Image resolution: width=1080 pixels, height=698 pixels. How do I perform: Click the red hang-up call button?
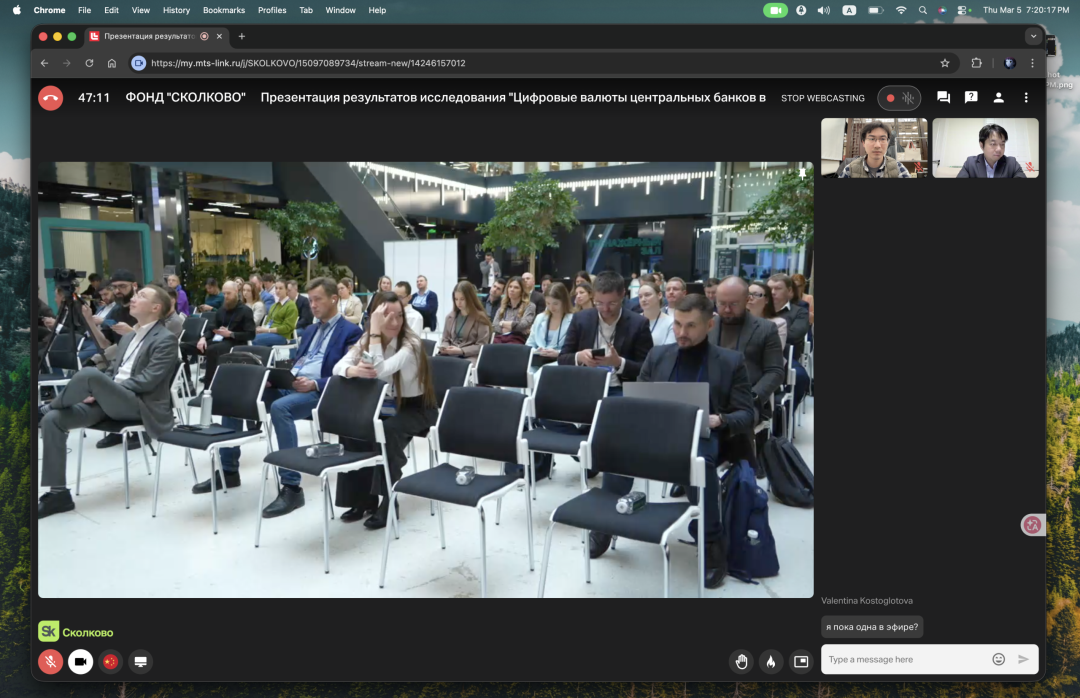50,98
